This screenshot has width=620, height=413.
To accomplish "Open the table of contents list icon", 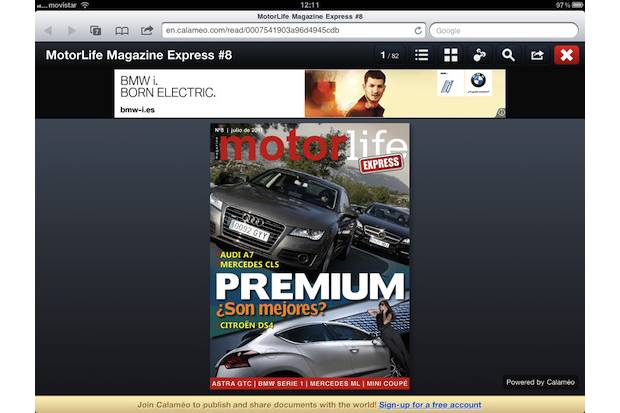I will pos(422,55).
